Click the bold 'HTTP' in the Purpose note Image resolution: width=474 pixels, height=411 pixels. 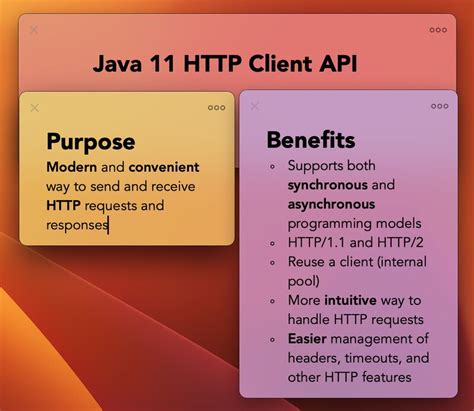click(x=63, y=205)
